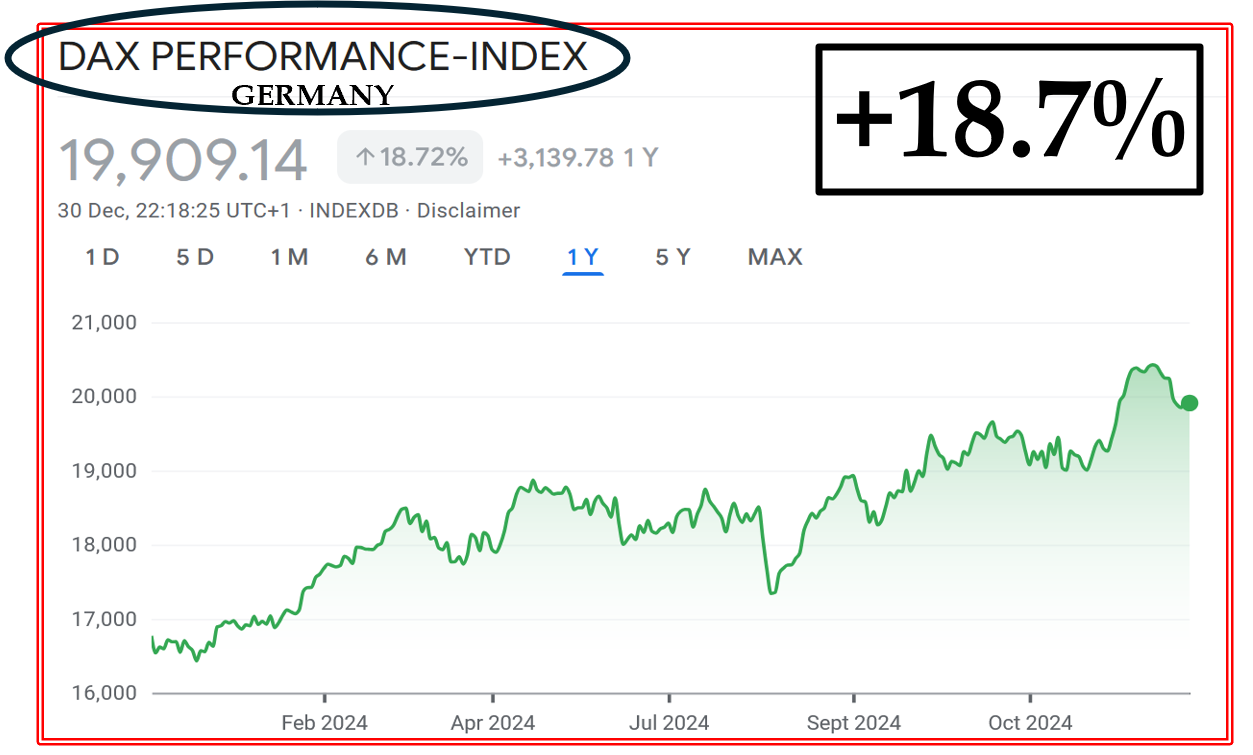Switch to the 6 M range tab
The width and height of the screenshot is (1253, 755).
pyautogui.click(x=386, y=257)
